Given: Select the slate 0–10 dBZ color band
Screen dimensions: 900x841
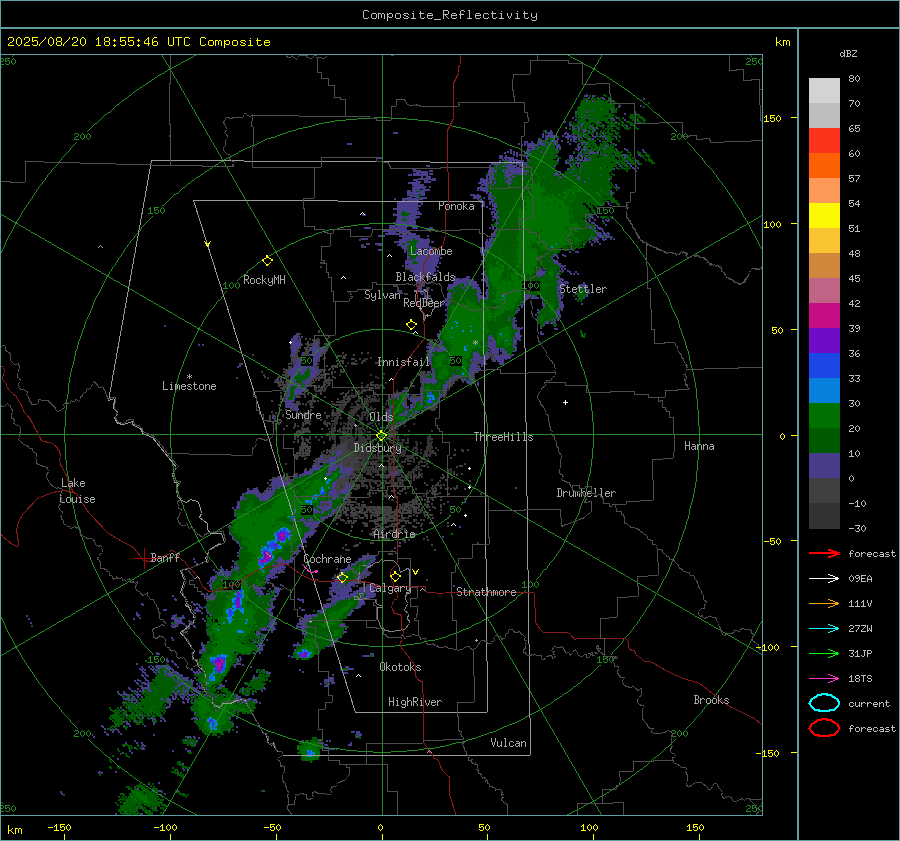Looking at the screenshot, I should [x=824, y=466].
